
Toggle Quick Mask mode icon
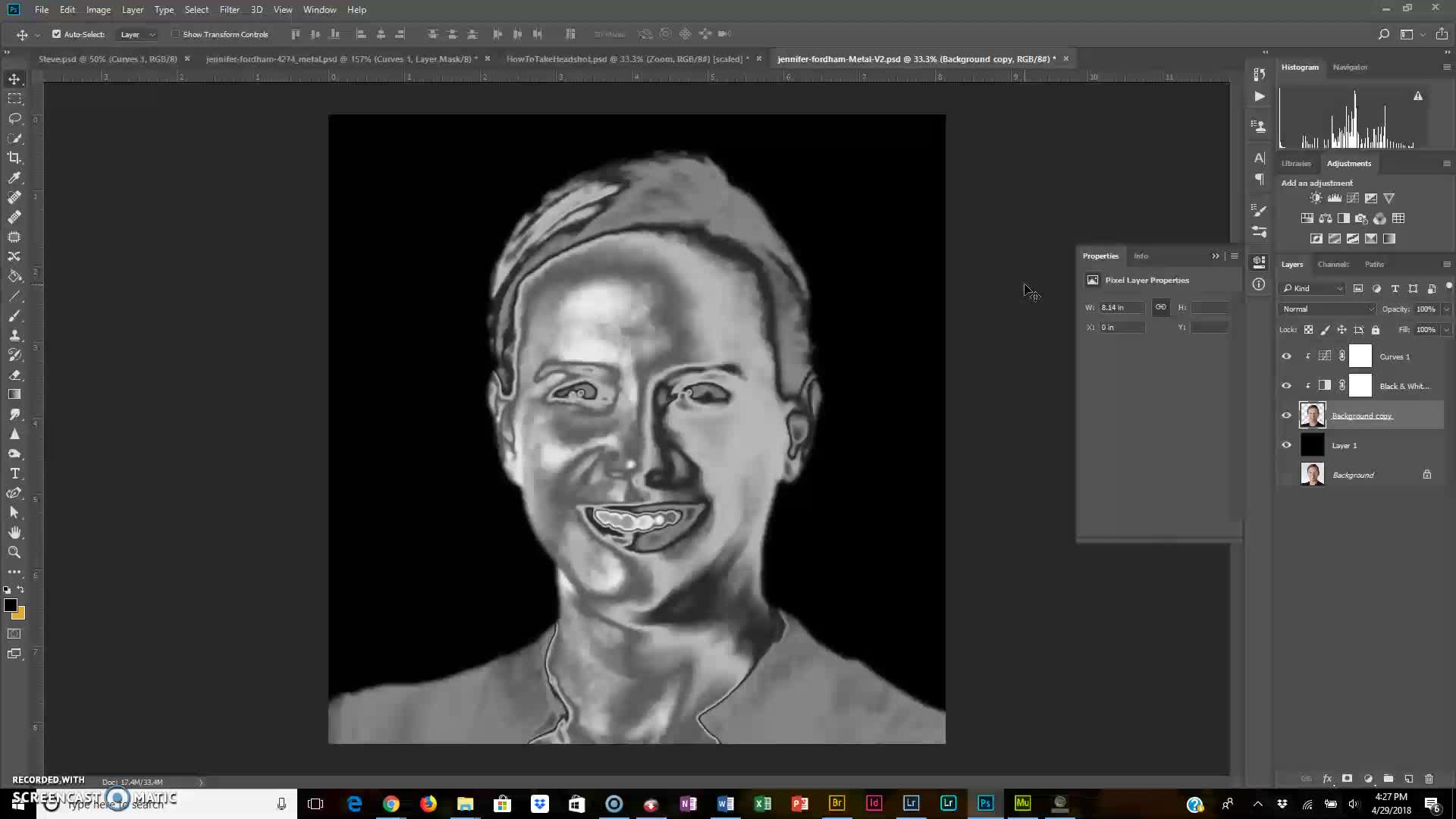[x=14, y=634]
